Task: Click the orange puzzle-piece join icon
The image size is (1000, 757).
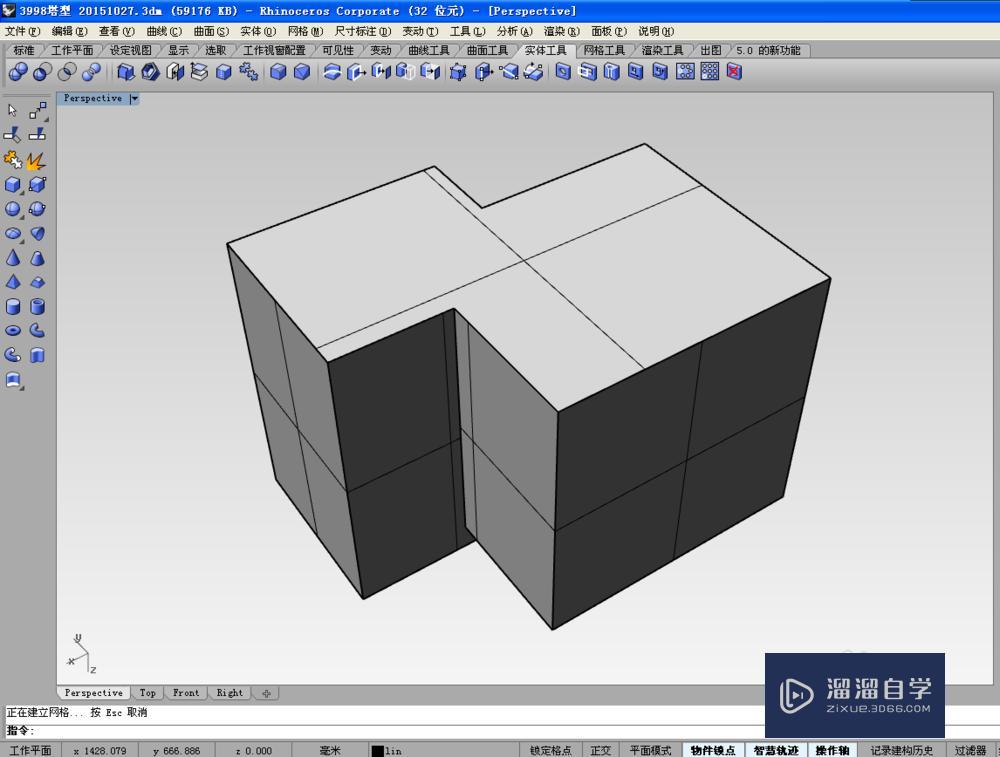Action: [12, 159]
